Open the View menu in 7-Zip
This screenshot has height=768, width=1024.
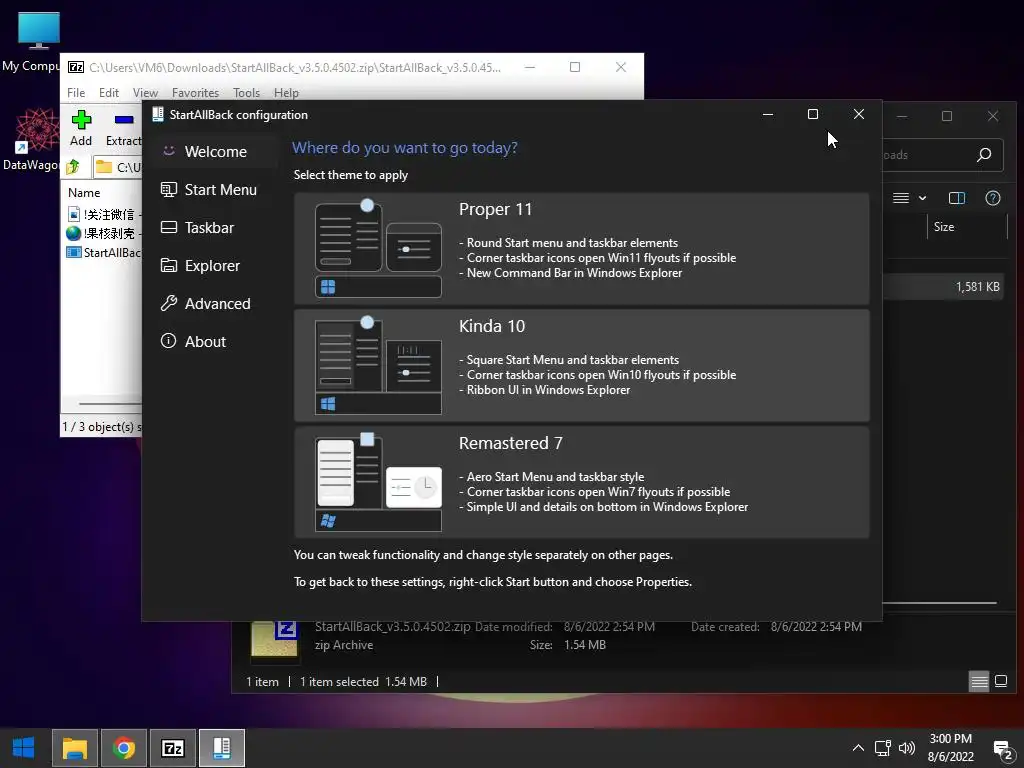click(x=145, y=93)
